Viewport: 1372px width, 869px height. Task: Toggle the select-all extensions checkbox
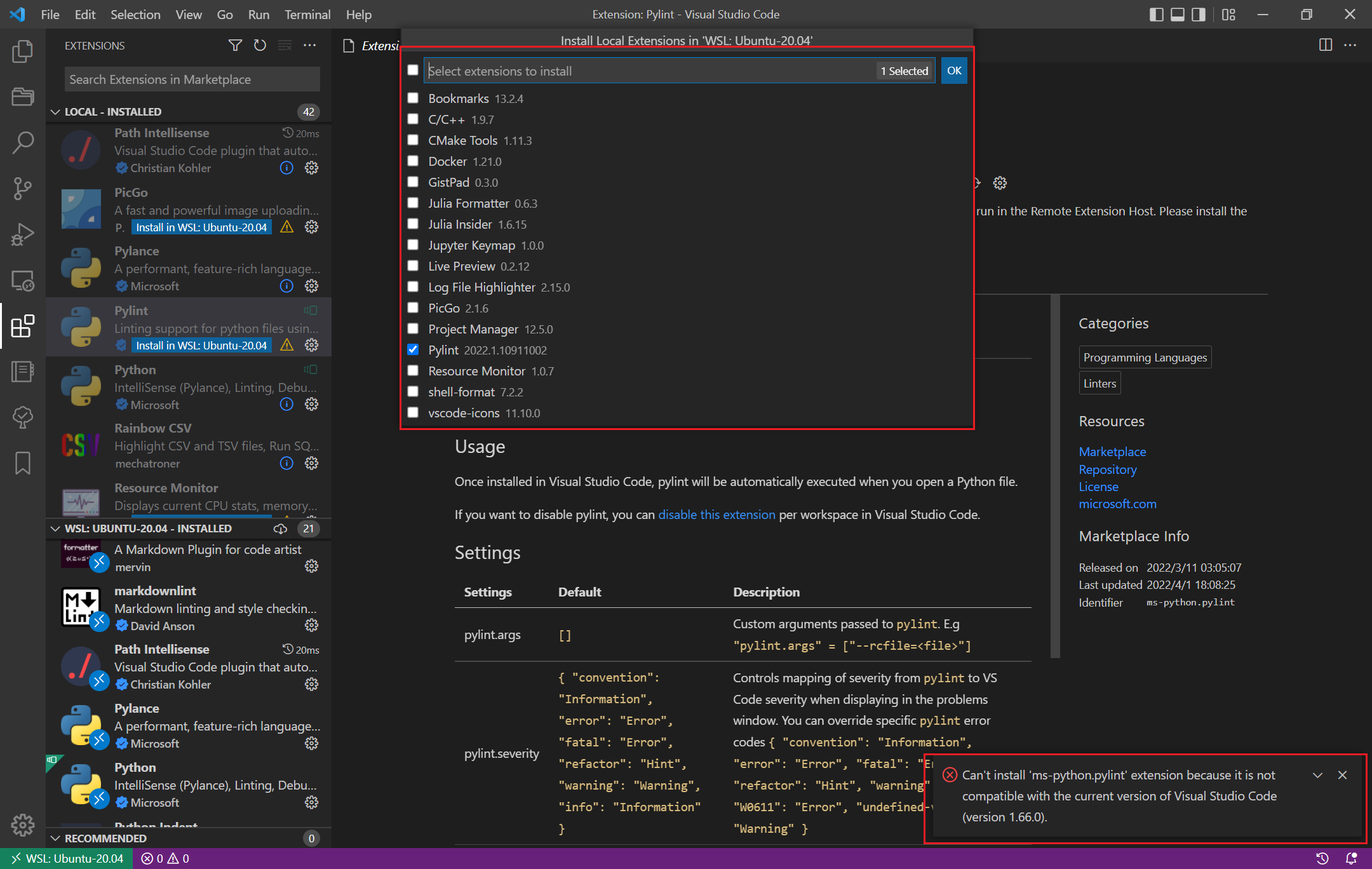tap(413, 70)
